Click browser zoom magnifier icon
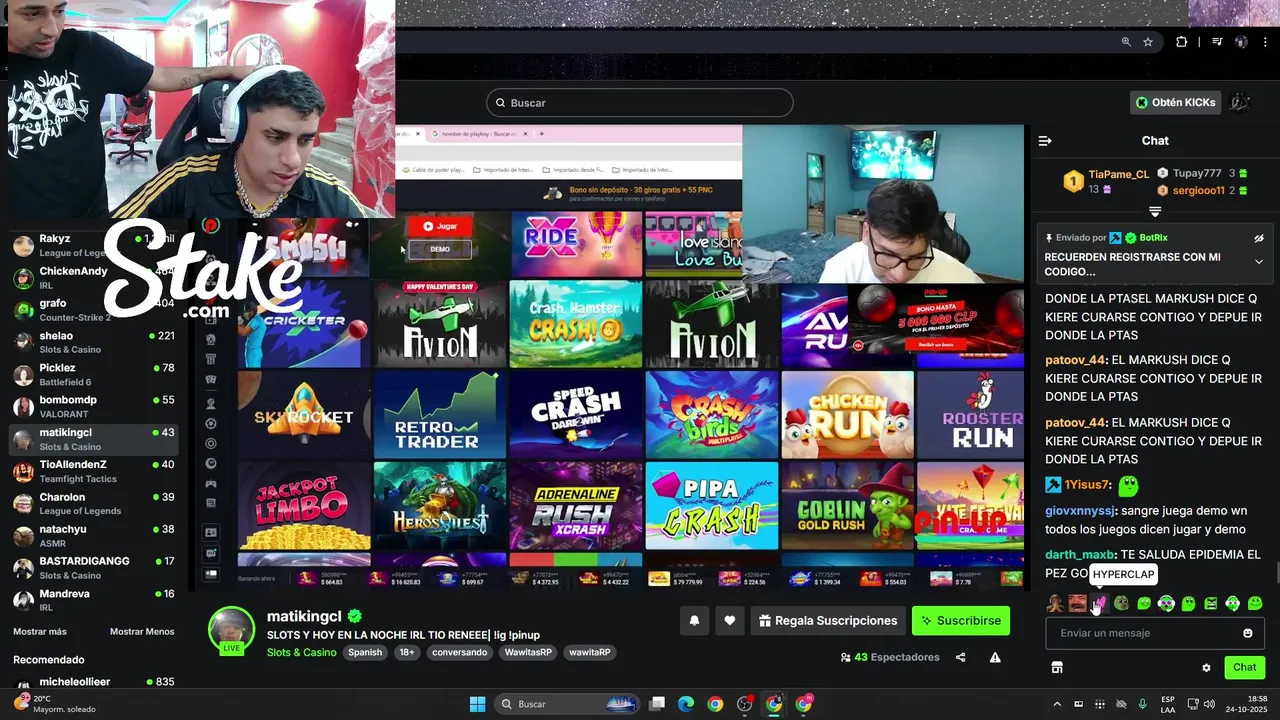1280x720 pixels. pyautogui.click(x=1126, y=42)
